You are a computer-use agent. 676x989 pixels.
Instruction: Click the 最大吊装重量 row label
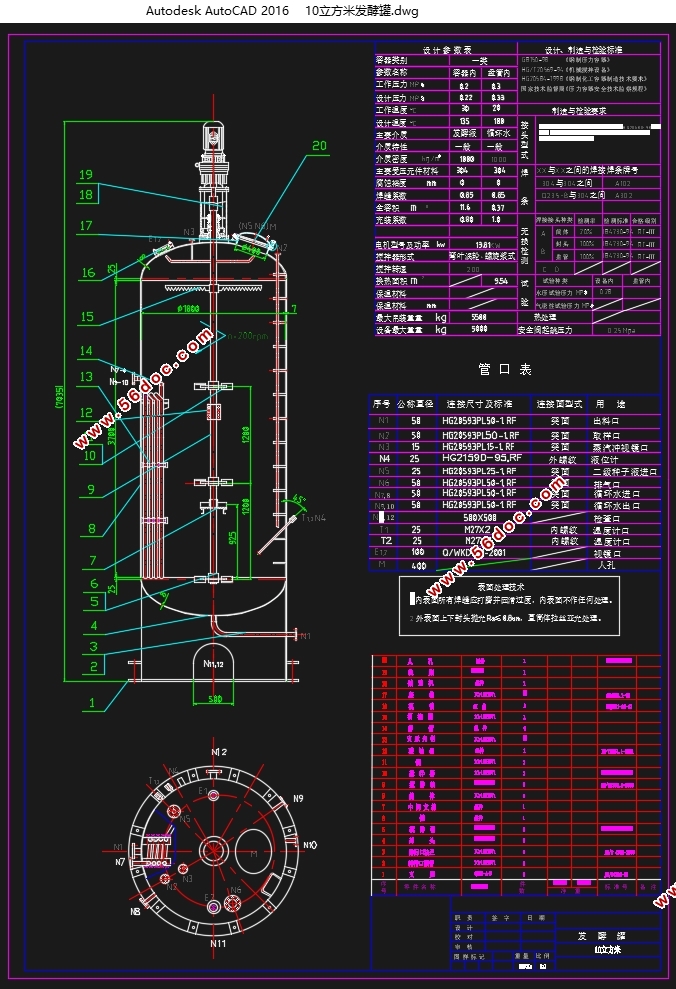[399, 318]
